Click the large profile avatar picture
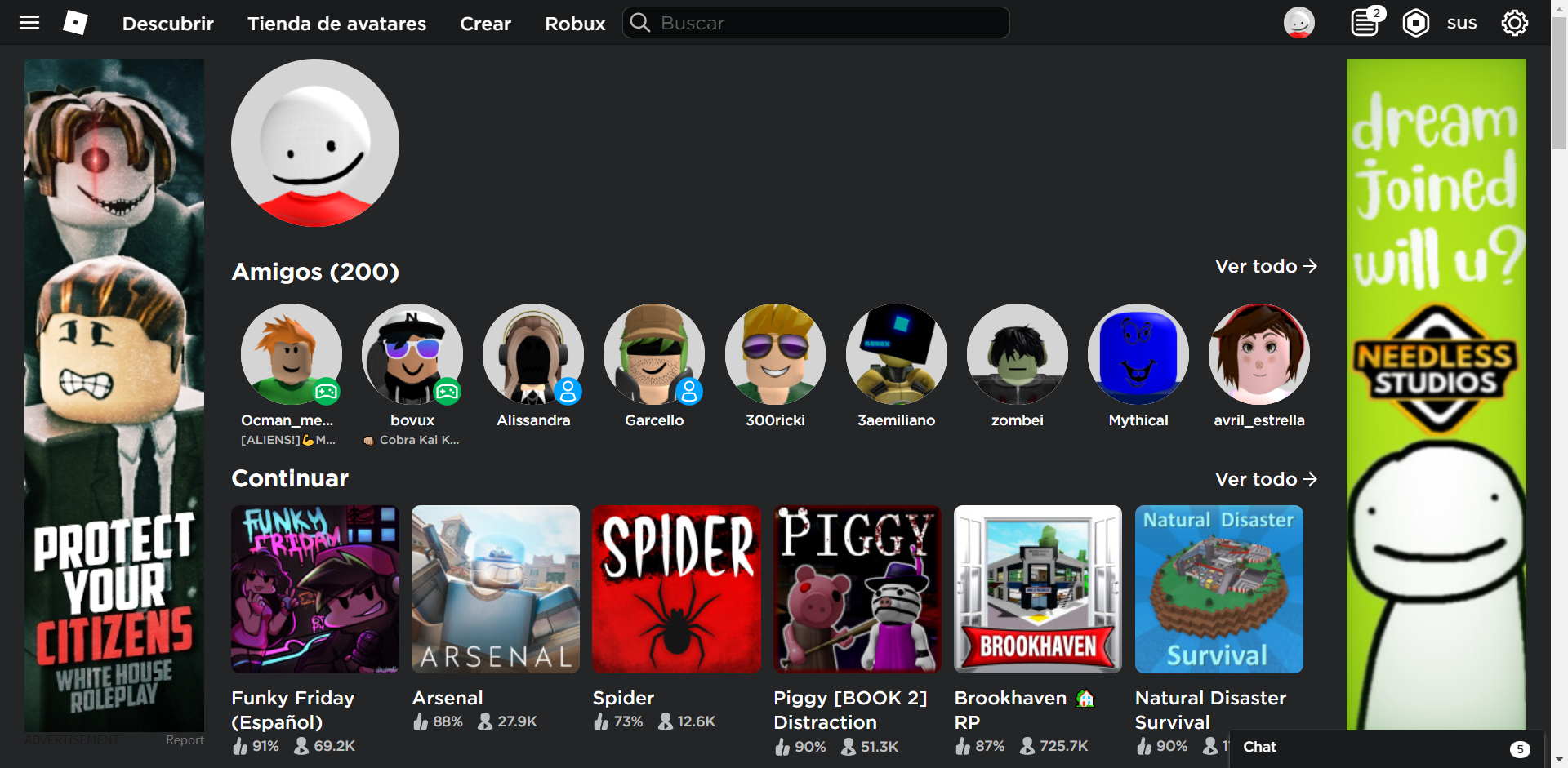 click(x=315, y=143)
